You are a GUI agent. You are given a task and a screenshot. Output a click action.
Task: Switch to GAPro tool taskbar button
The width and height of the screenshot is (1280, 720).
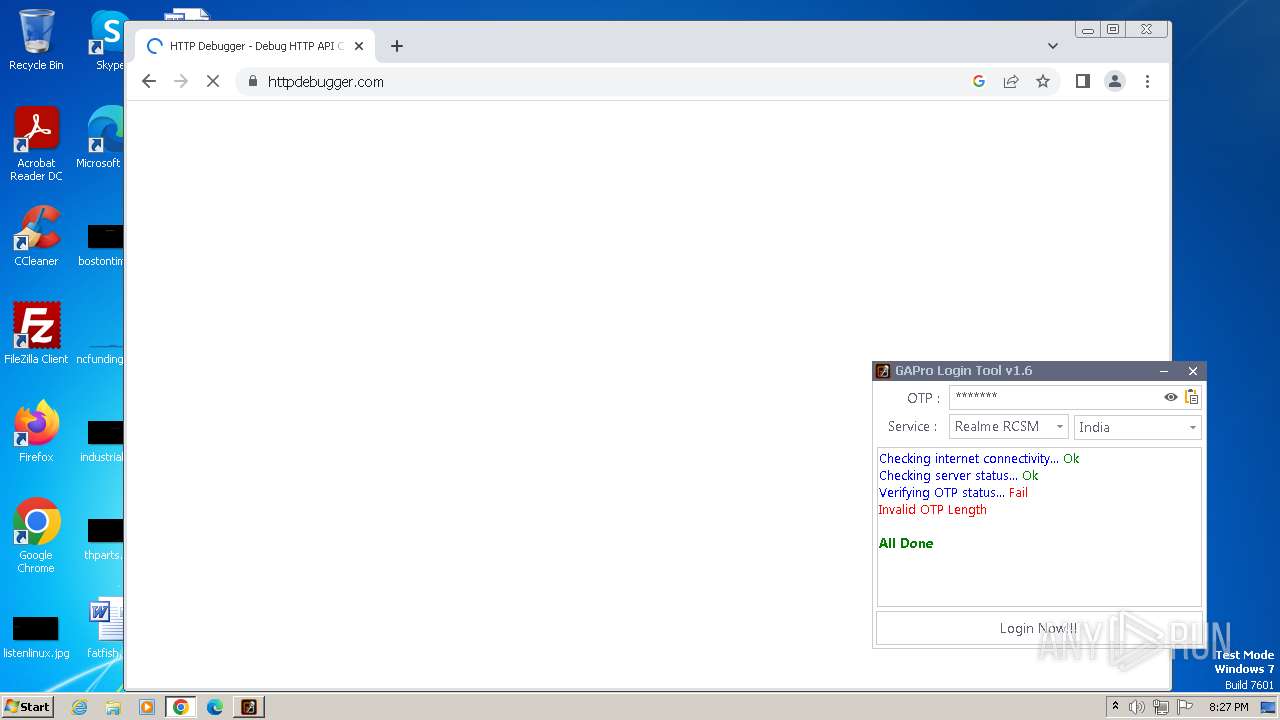pyautogui.click(x=249, y=707)
